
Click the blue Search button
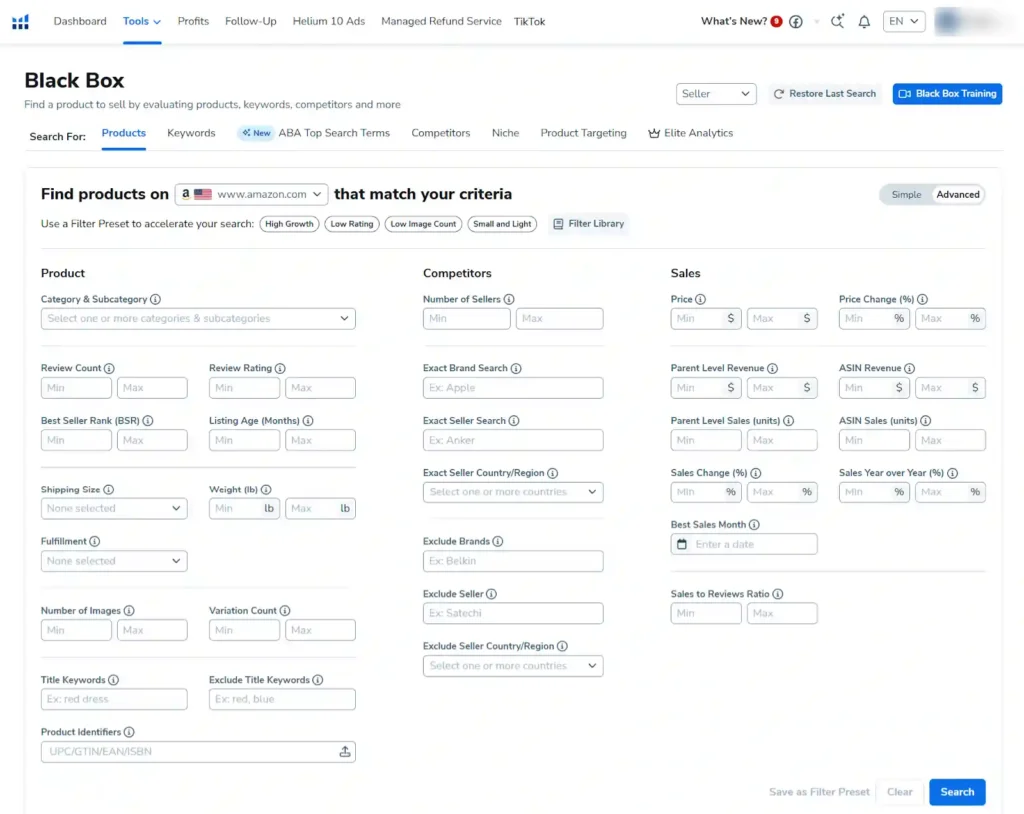[956, 792]
